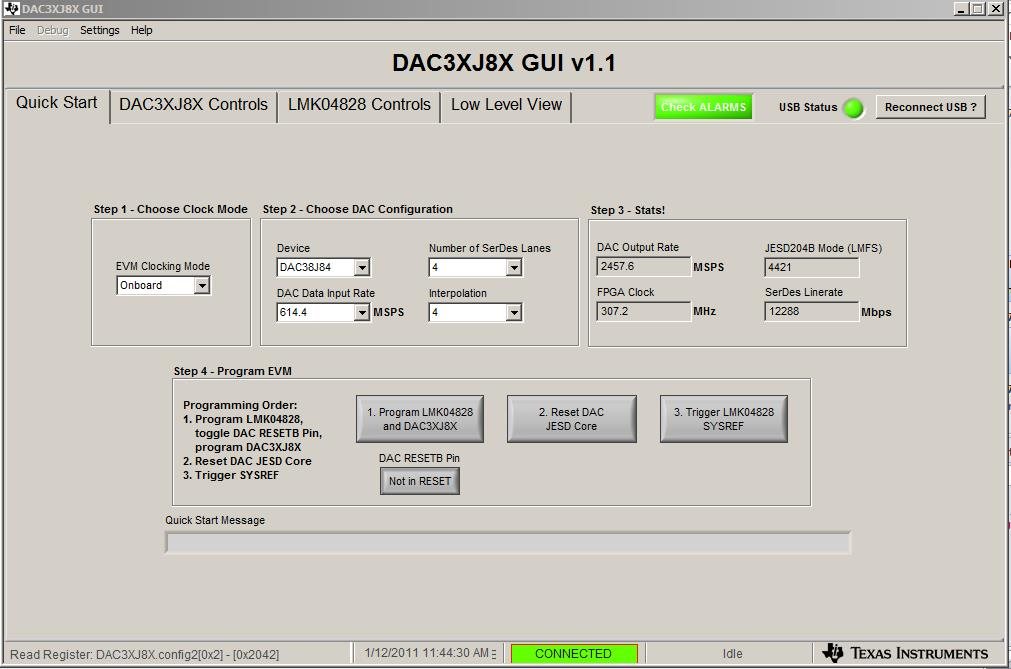The image size is (1011, 669).
Task: Click the Texas Instruments logo in status bar
Action: tap(905, 653)
